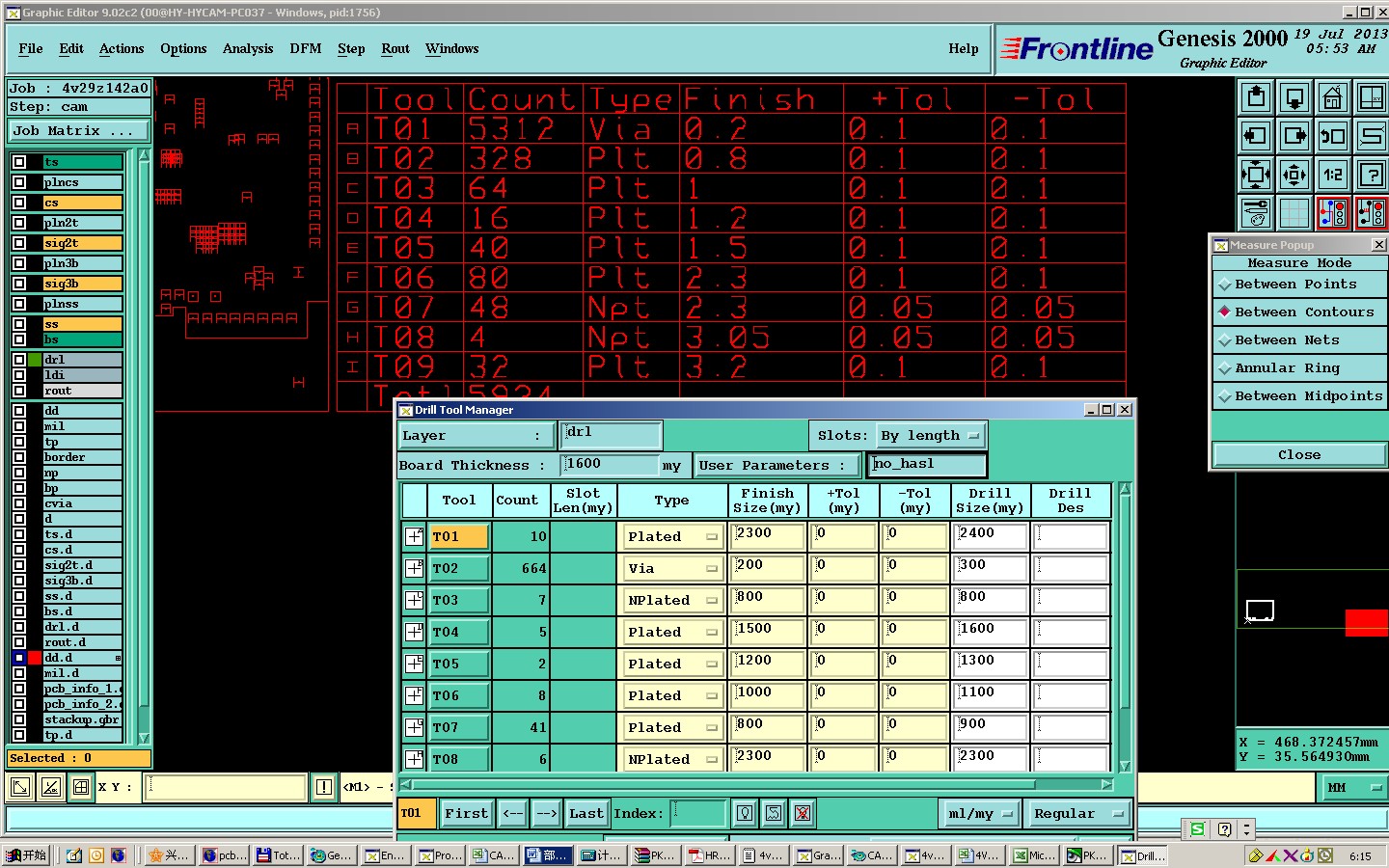Open the Analysis menu
Viewport: 1389px width, 868px height.
click(x=248, y=49)
